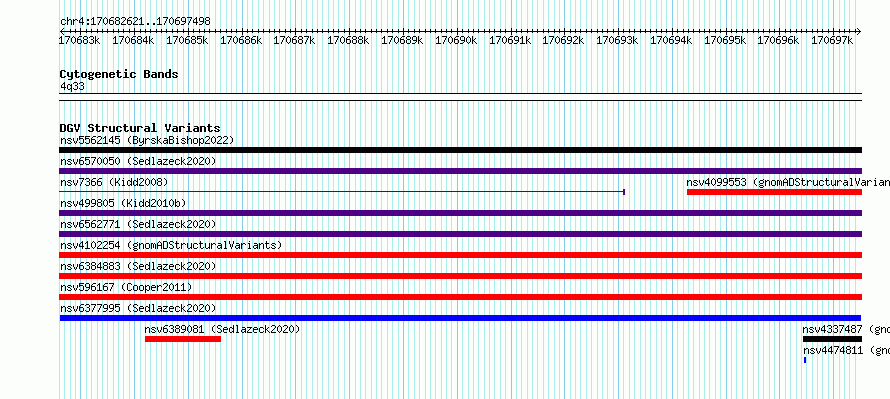Open nsv4099553 gnomAD variant label

tap(788, 182)
